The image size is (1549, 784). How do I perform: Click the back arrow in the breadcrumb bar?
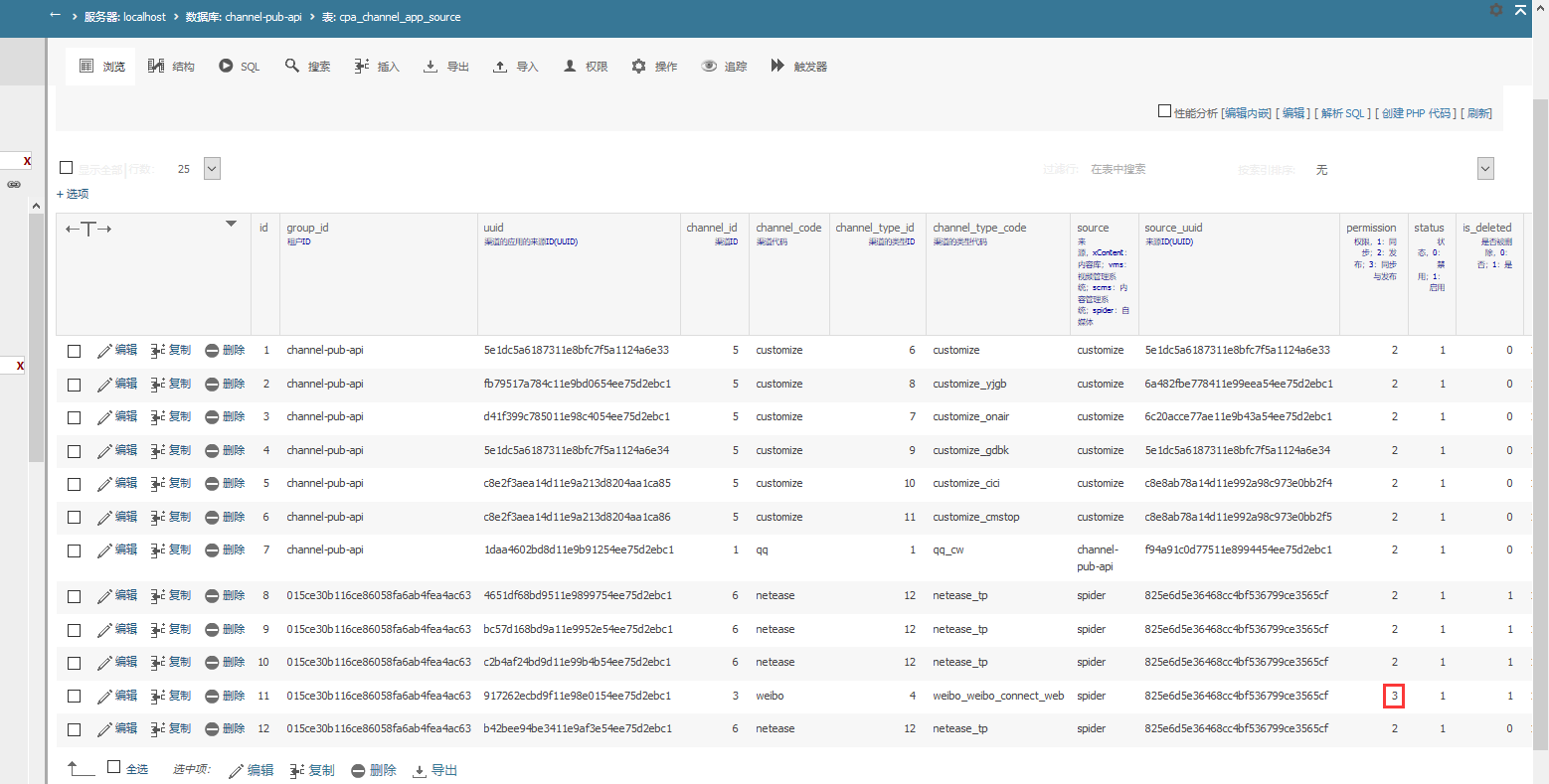tap(55, 15)
